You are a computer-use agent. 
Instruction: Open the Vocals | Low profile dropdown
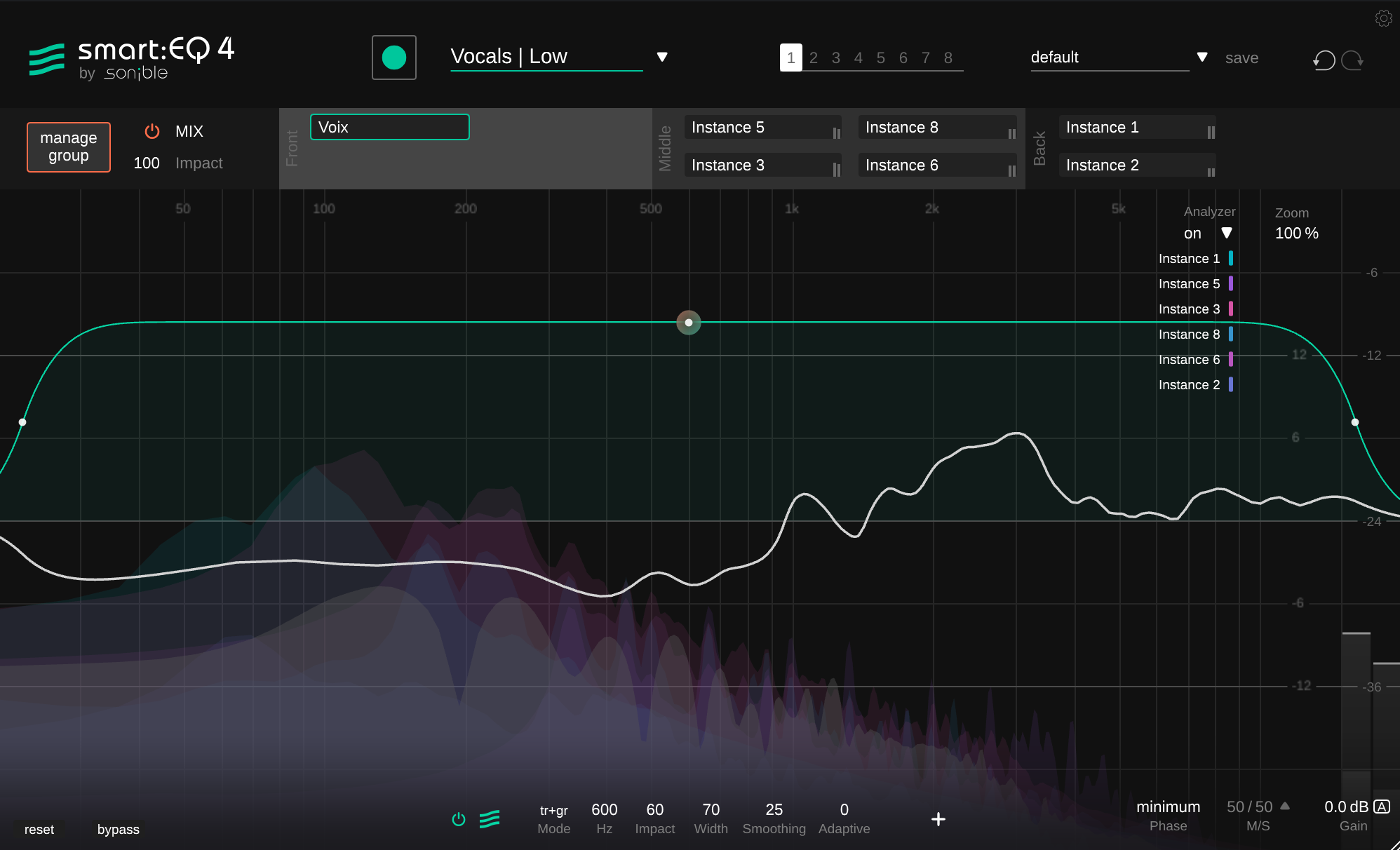pyautogui.click(x=661, y=57)
